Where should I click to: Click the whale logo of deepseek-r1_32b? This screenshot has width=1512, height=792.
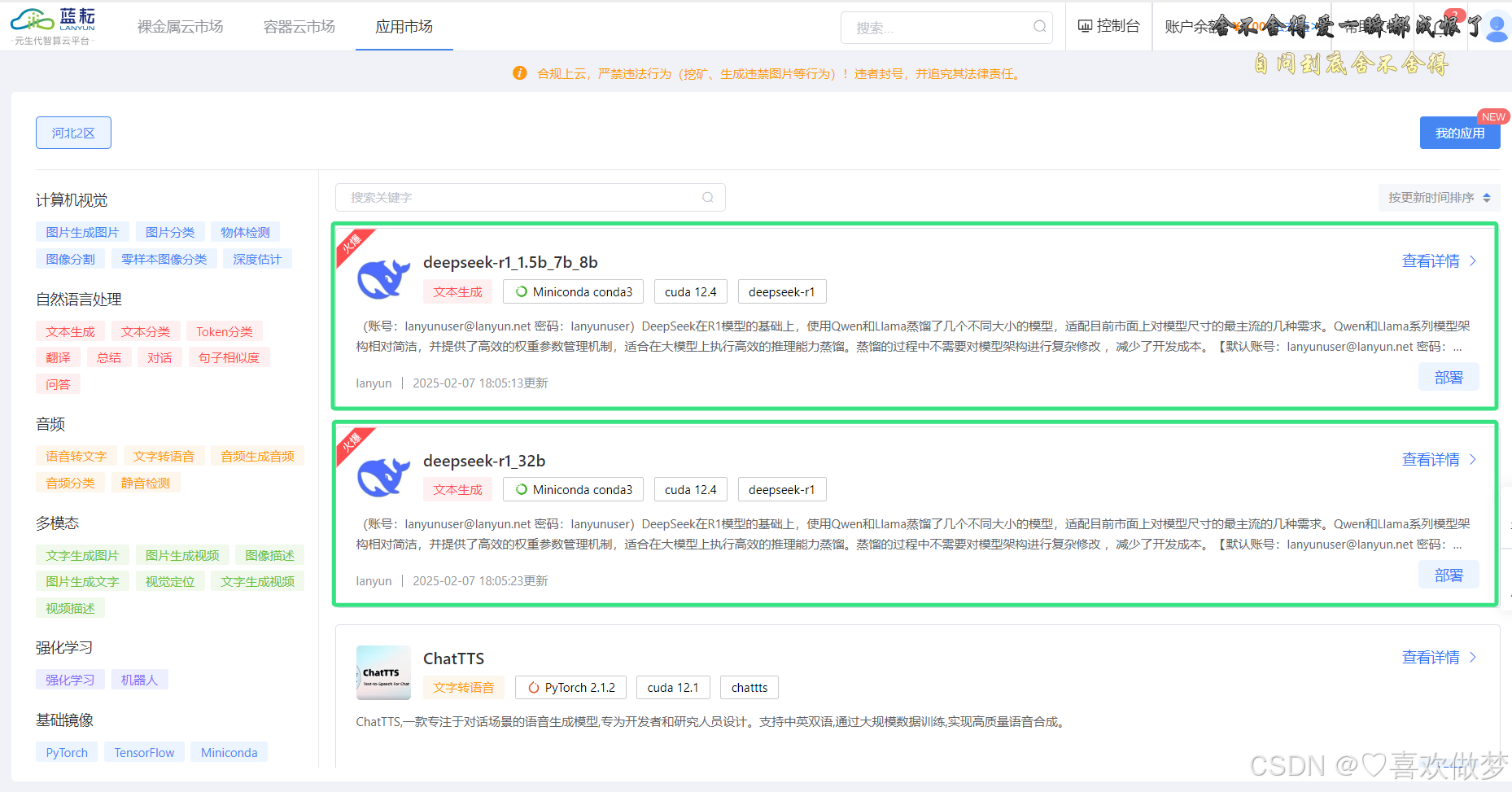(383, 476)
